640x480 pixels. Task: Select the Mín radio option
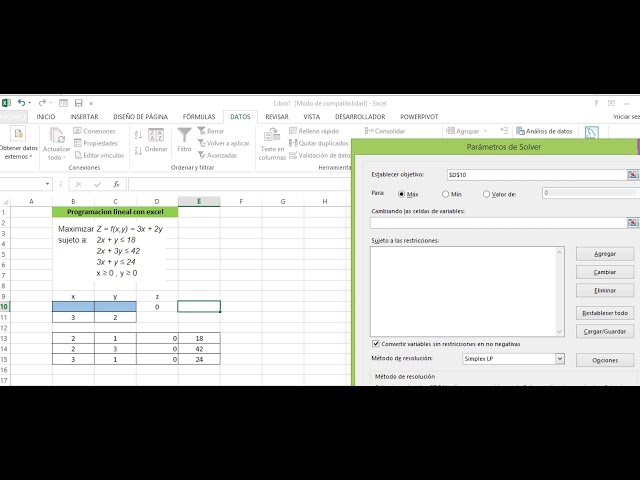coord(445,194)
